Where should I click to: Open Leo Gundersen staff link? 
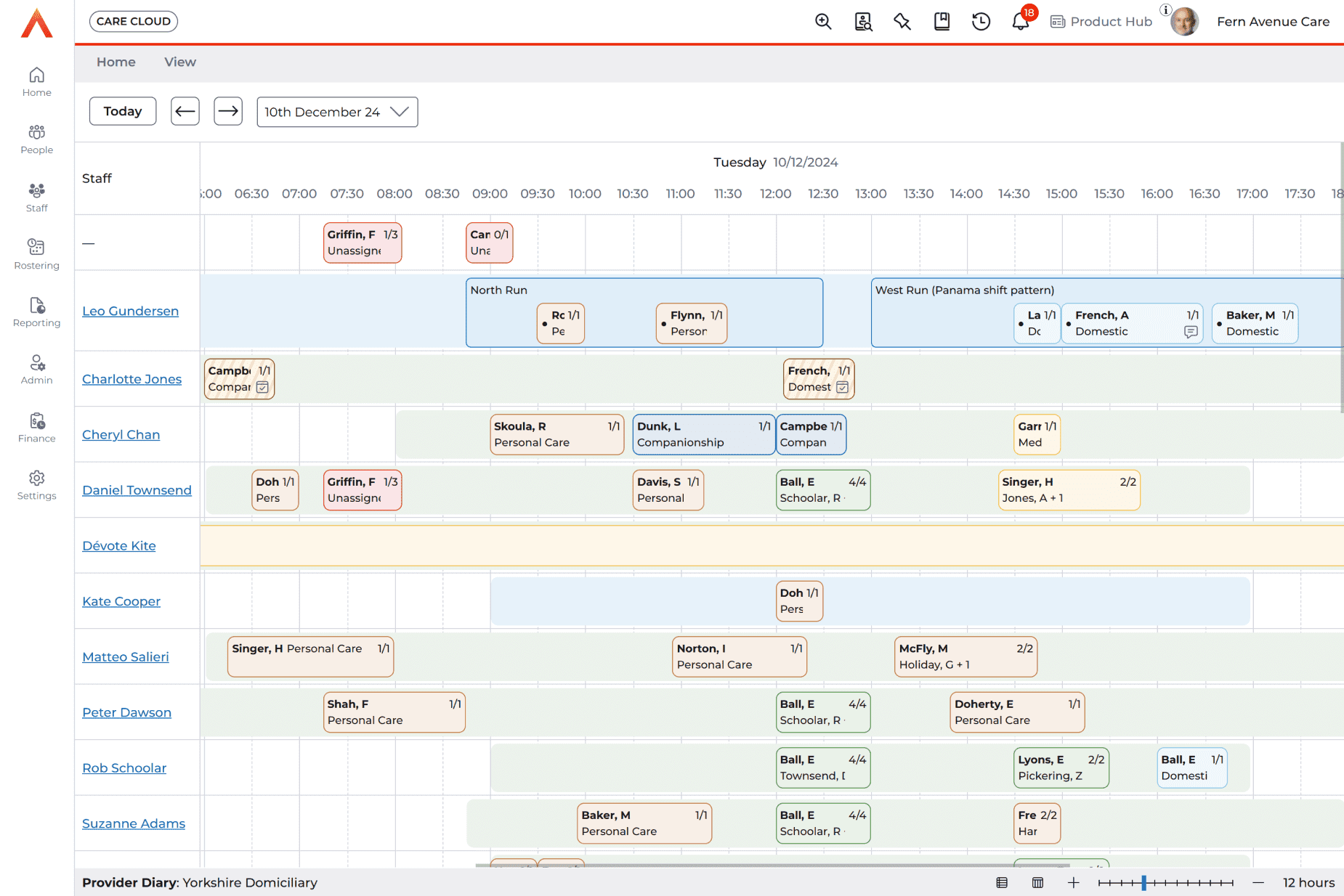[x=130, y=311]
